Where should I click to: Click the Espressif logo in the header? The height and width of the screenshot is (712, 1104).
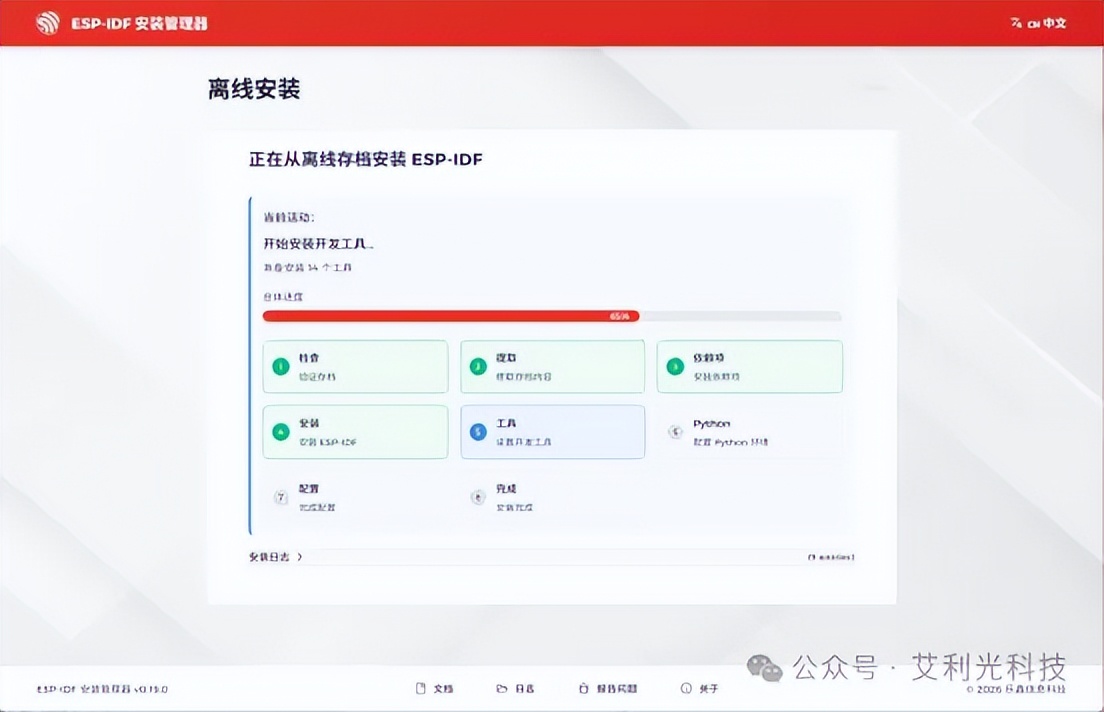click(x=47, y=23)
